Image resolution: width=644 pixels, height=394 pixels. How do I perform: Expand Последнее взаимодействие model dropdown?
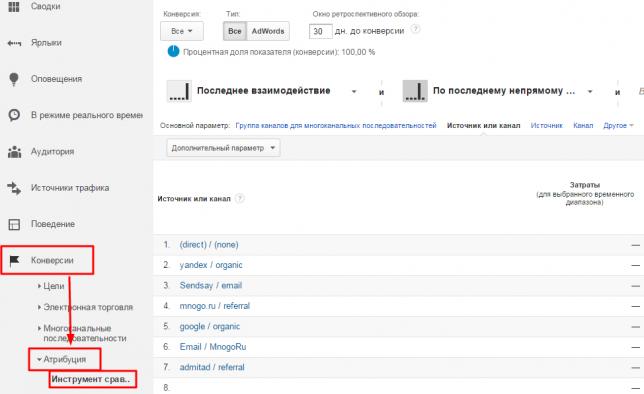[354, 91]
